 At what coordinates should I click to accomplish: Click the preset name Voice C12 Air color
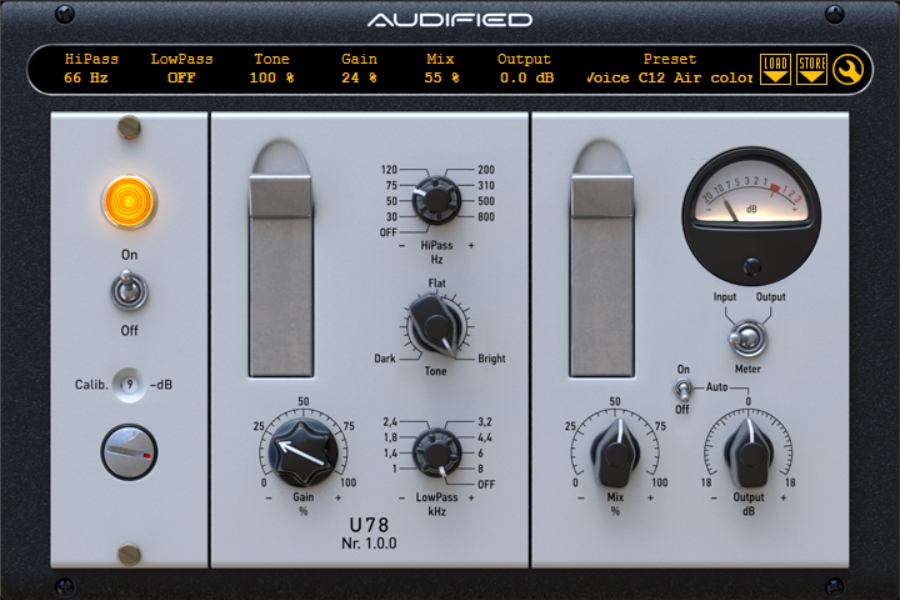pyautogui.click(x=669, y=78)
